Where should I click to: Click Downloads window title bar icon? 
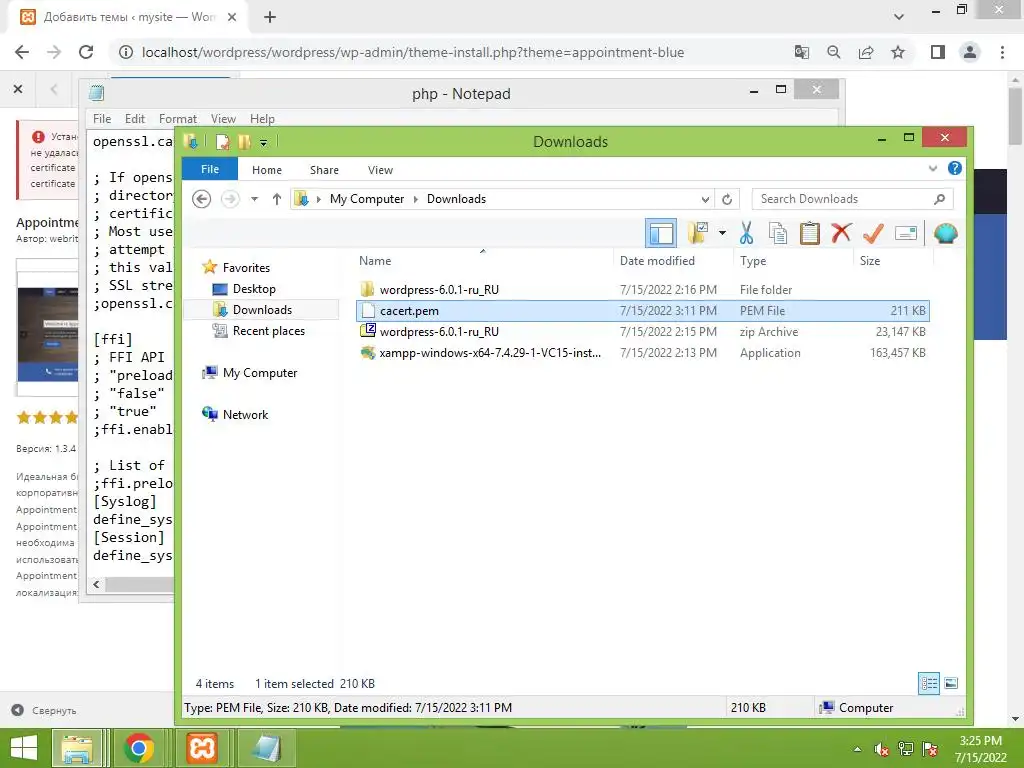[x=191, y=141]
